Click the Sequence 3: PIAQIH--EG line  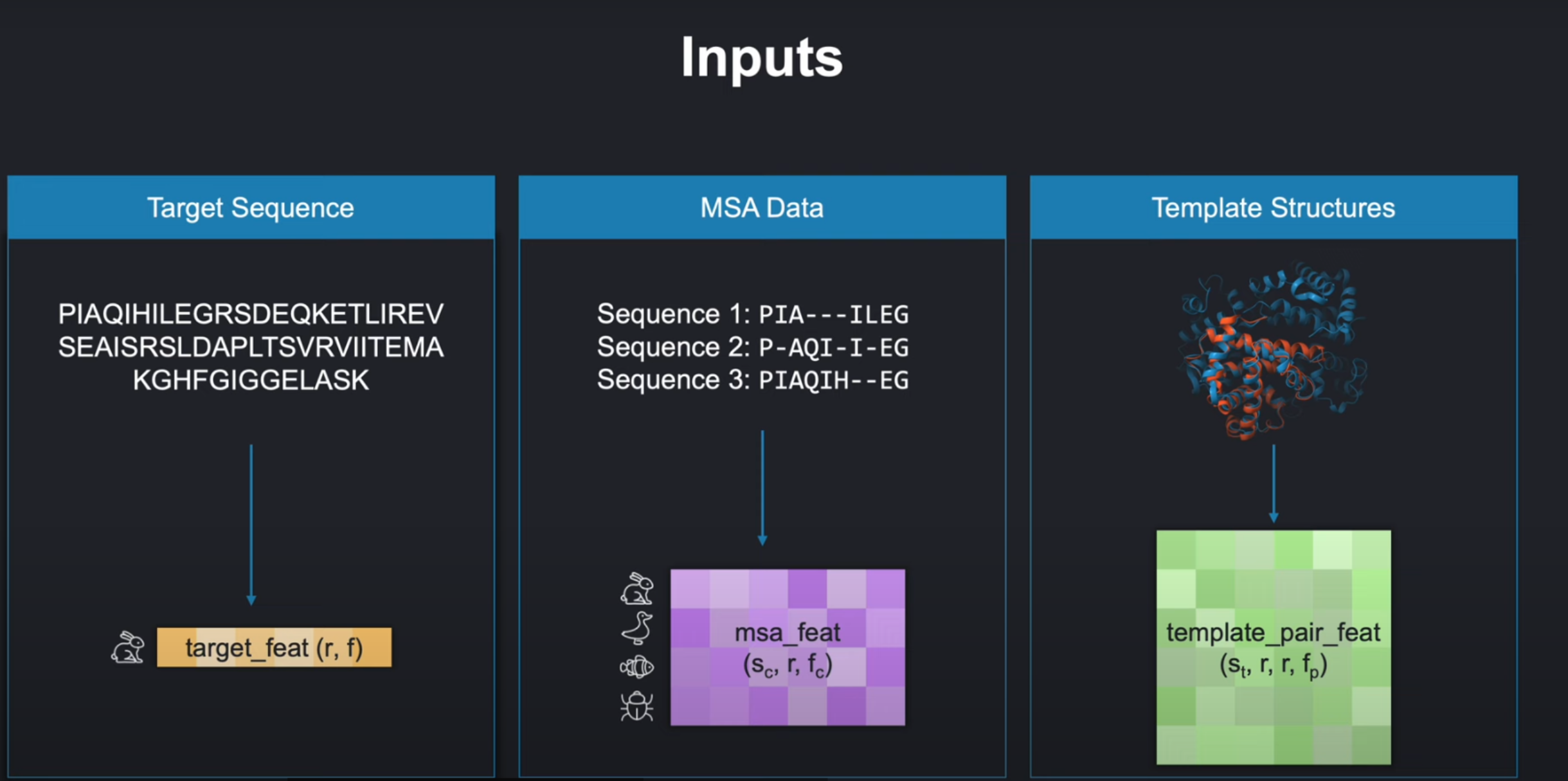tap(752, 380)
